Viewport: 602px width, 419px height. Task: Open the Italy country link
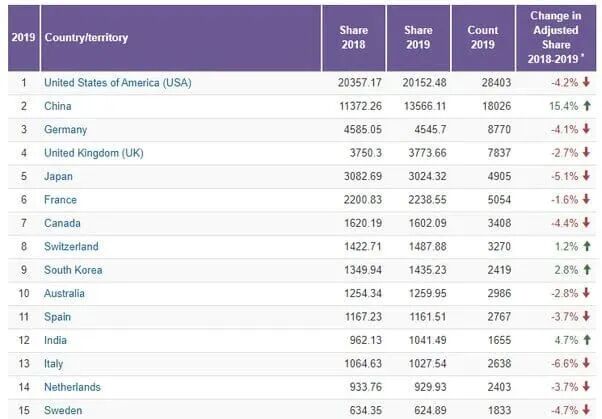(53, 364)
